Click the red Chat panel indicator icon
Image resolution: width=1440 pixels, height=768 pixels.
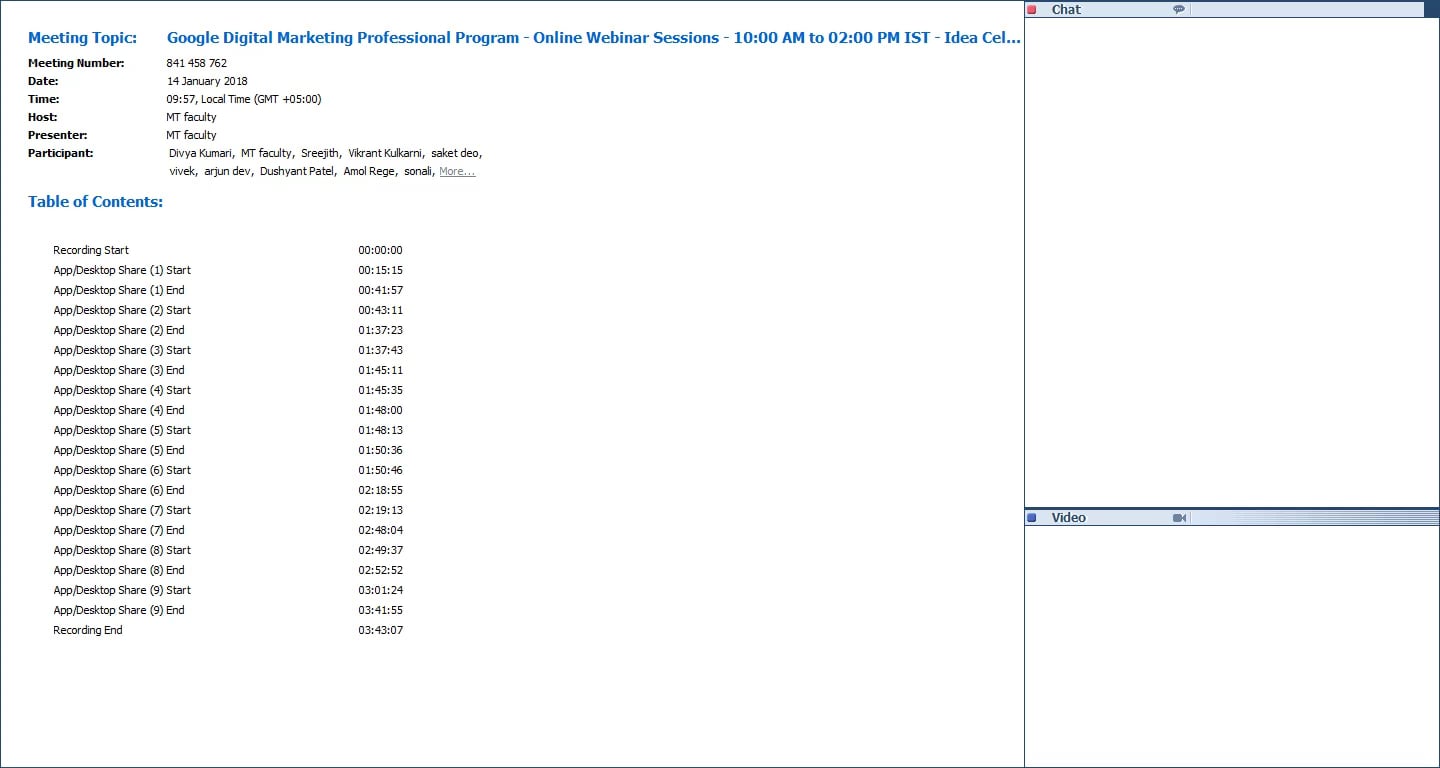click(x=1032, y=10)
